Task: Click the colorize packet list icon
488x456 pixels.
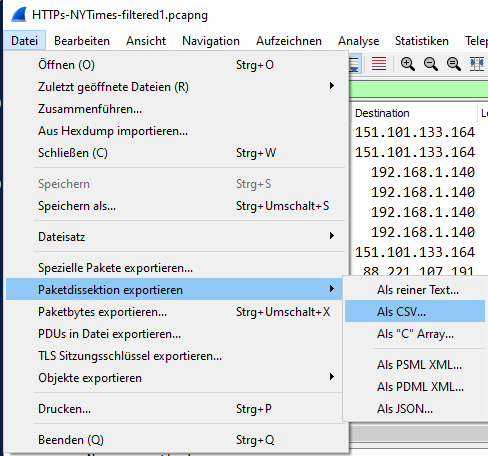Action: (x=379, y=64)
